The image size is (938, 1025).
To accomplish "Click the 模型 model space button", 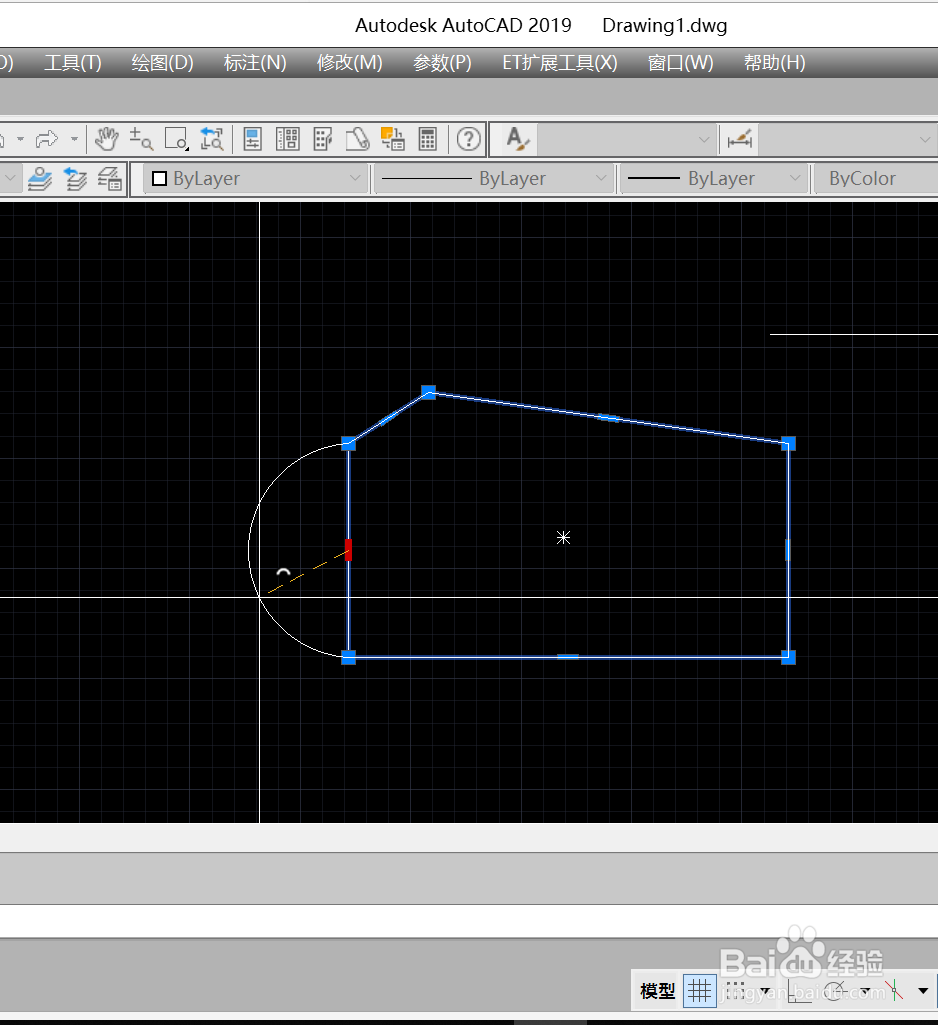I will coord(658,991).
